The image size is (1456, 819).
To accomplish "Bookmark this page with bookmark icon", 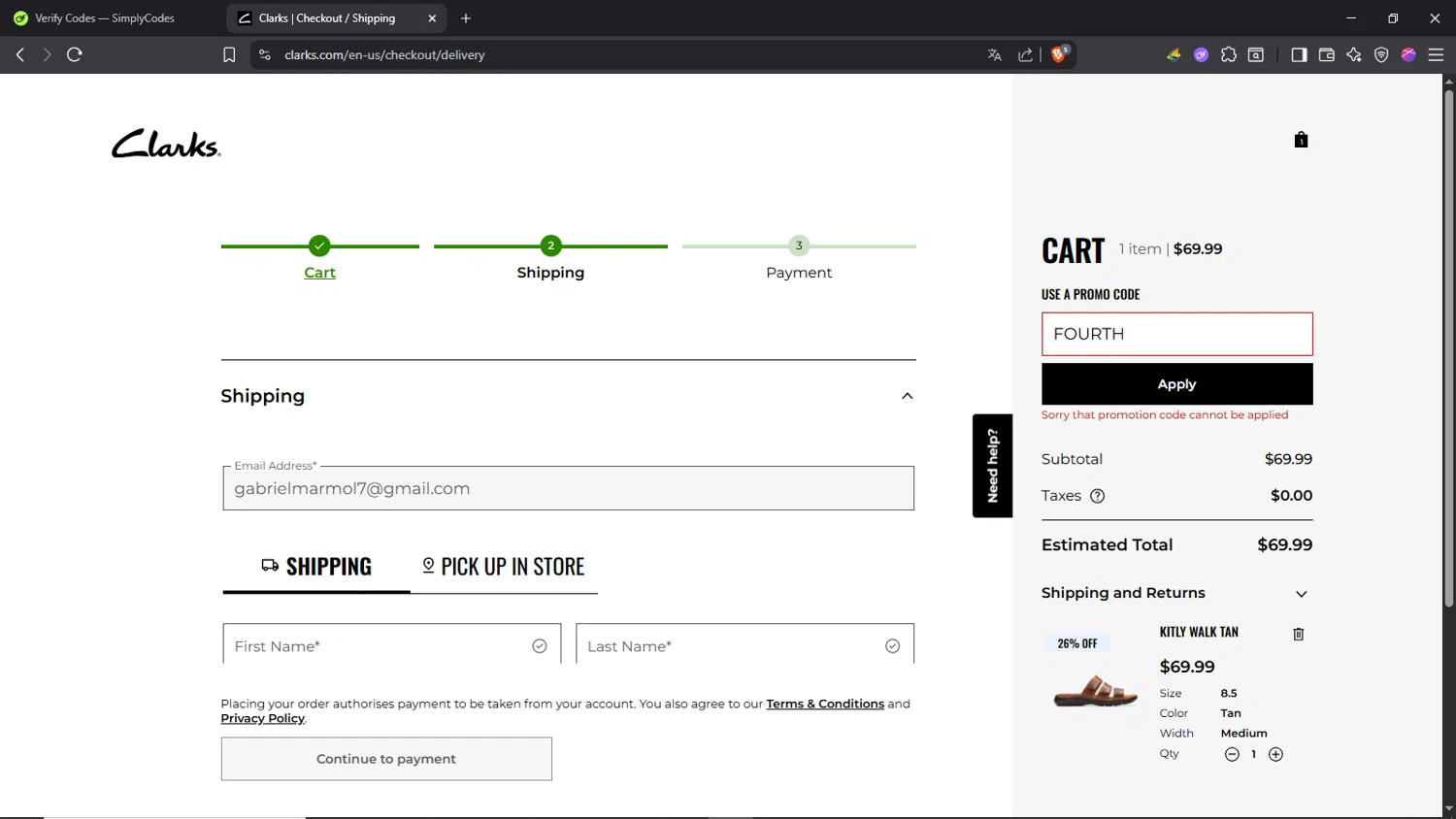I will [229, 55].
